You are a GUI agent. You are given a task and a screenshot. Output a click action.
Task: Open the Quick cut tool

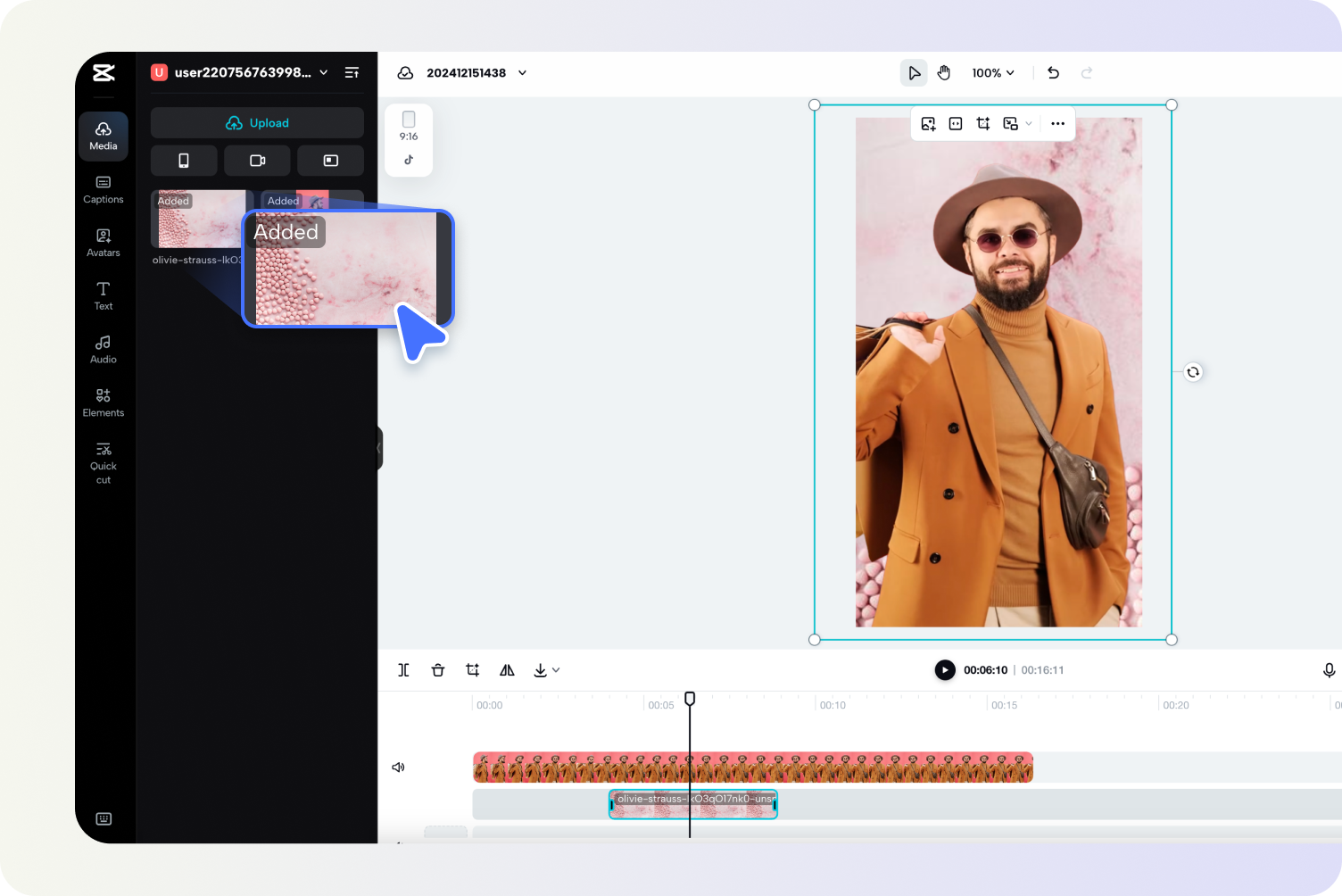coord(104,462)
